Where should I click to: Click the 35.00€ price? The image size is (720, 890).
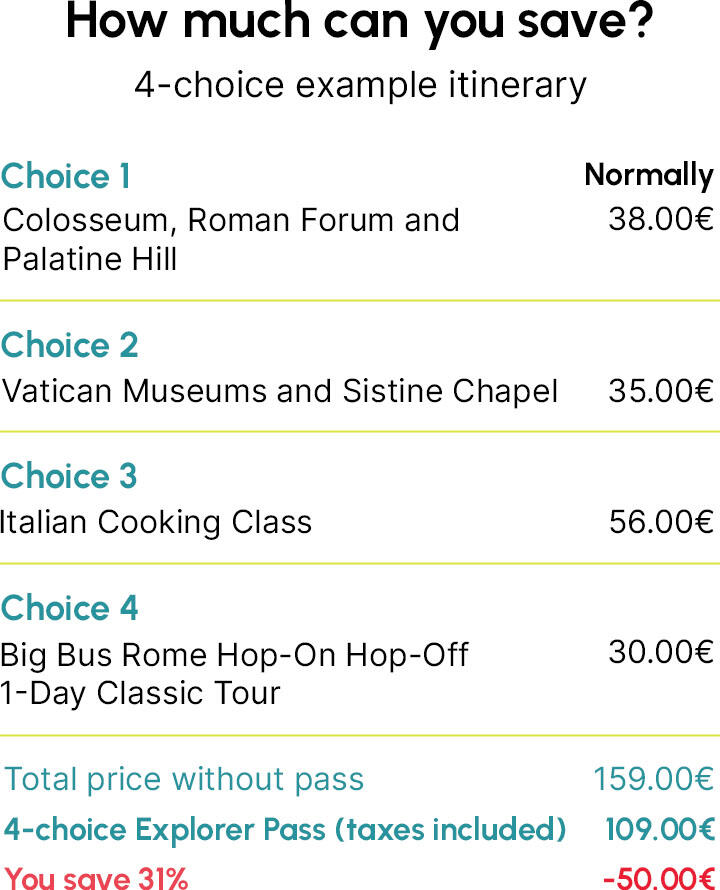coord(661,391)
